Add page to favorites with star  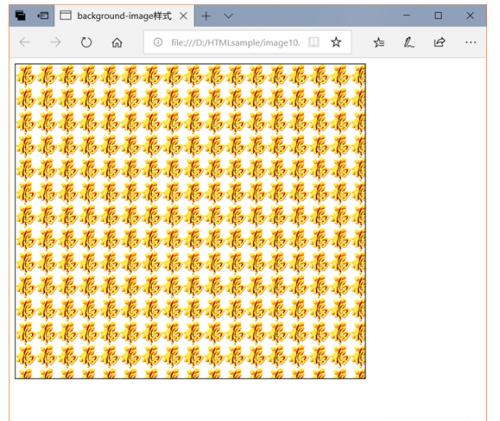[336, 42]
